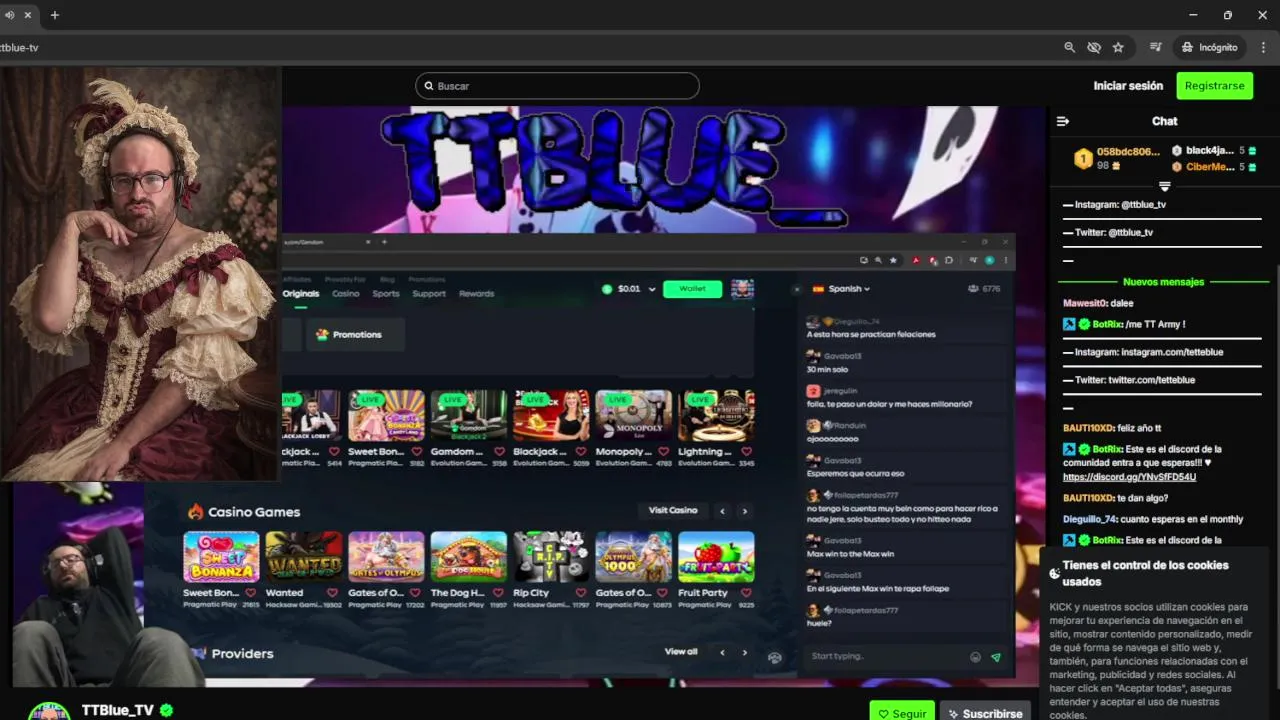Collapse the Kick chat panel icon

(1063, 121)
